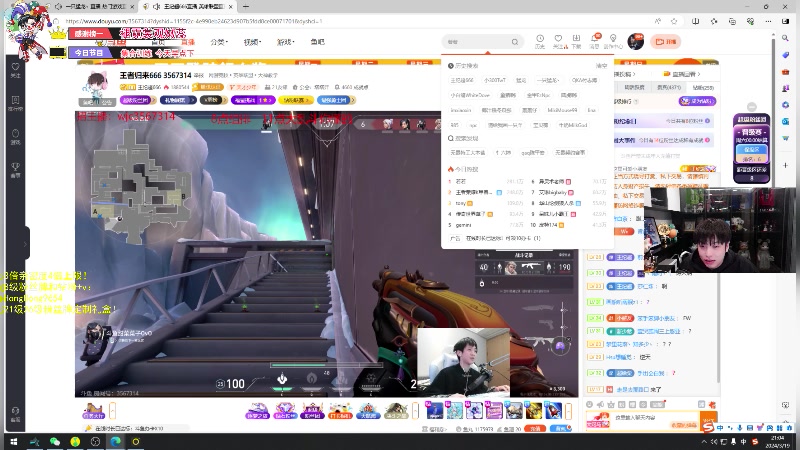Click Microsoft Edge icon in taskbar
The height and width of the screenshot is (450, 800).
click(x=116, y=442)
